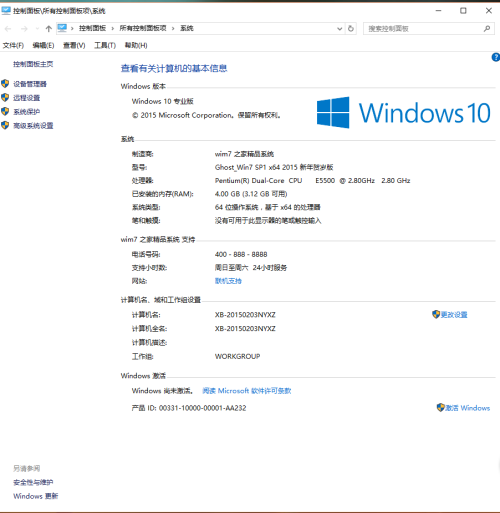Maximize the System window
500x513 pixels.
coord(463,11)
